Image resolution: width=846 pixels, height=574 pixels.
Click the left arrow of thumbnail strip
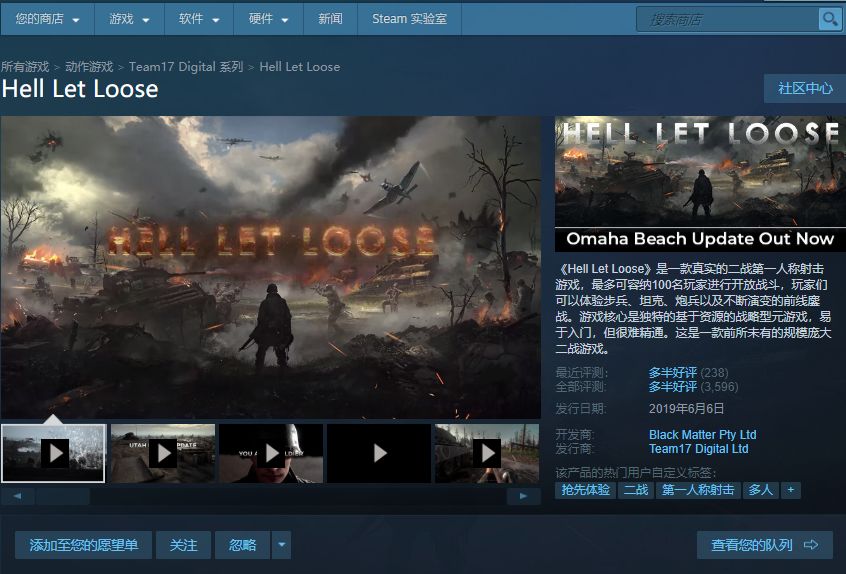17,496
